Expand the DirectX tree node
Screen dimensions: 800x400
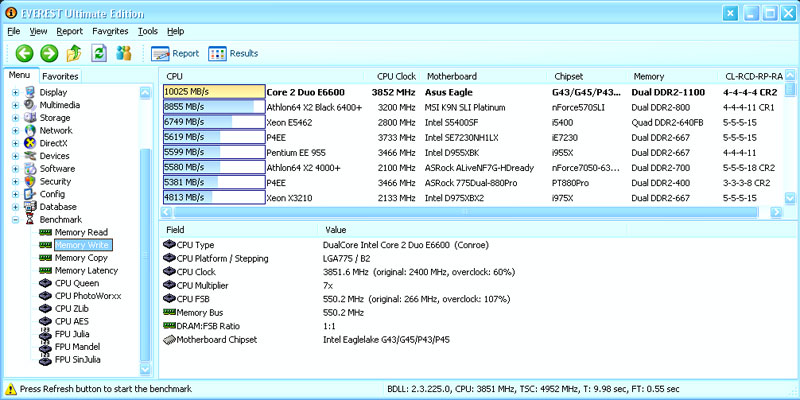point(15,143)
